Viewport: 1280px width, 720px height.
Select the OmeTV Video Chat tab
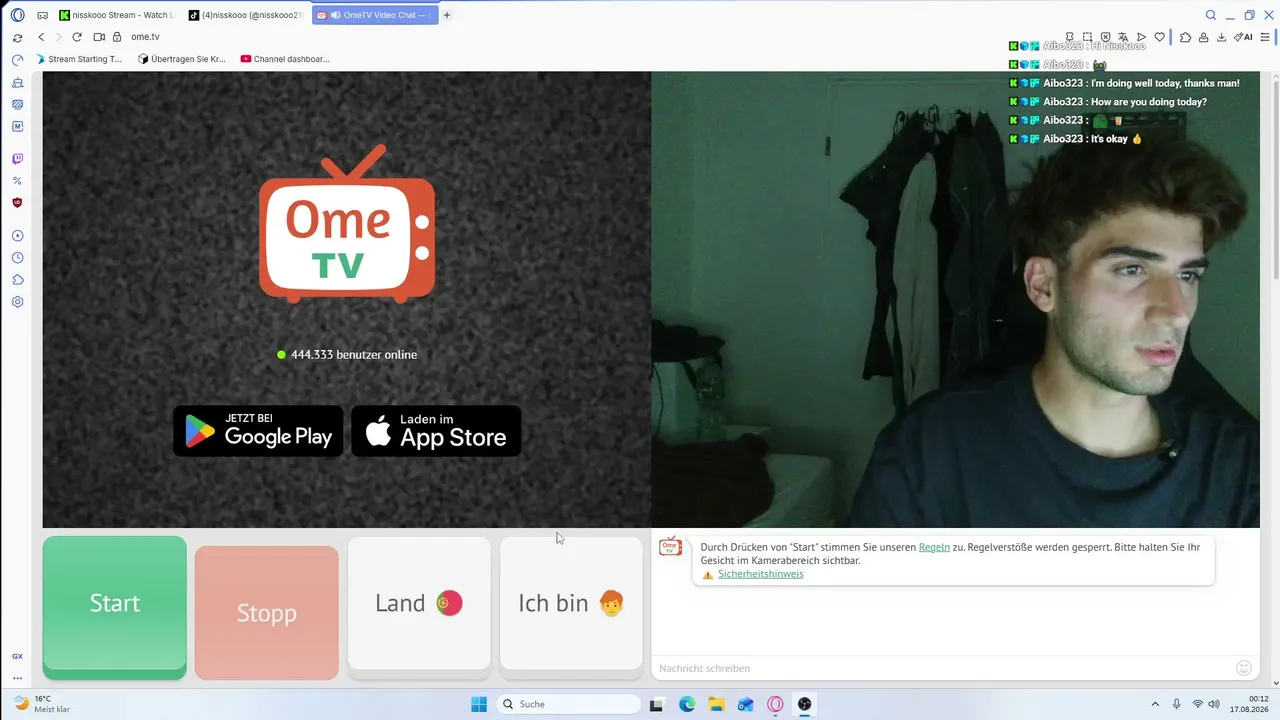(375, 15)
